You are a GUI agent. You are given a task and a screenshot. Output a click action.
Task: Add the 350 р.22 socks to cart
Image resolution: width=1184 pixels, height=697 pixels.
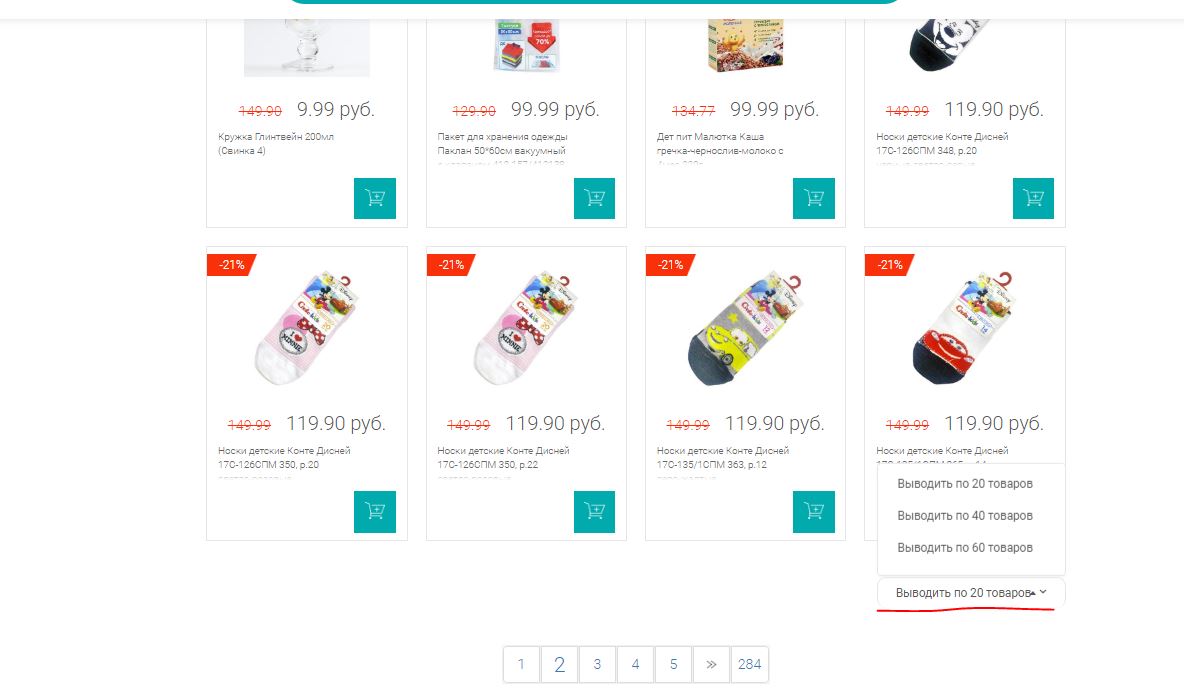point(594,511)
